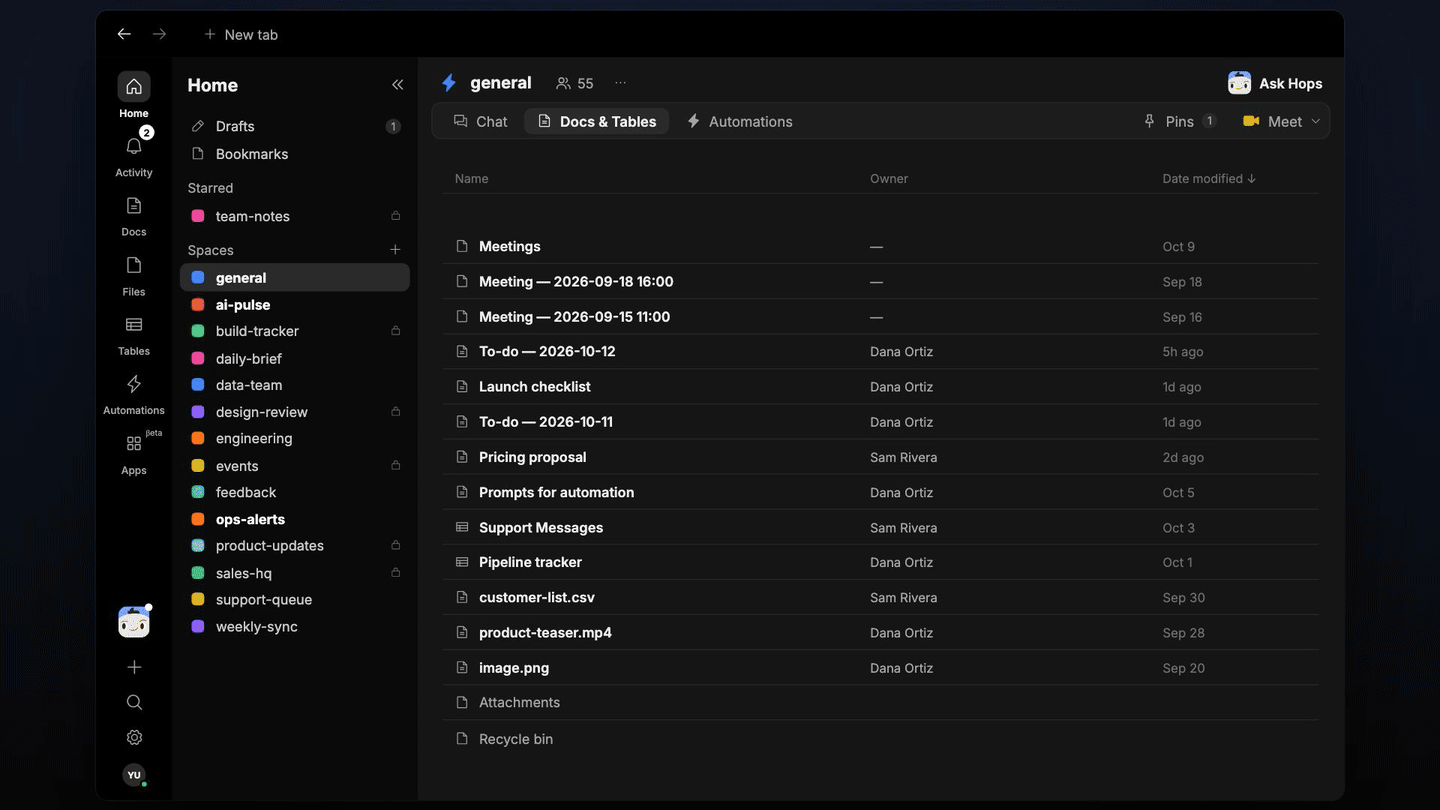Image resolution: width=1440 pixels, height=810 pixels.
Task: Open the team-notes starred space
Action: [x=295, y=216]
